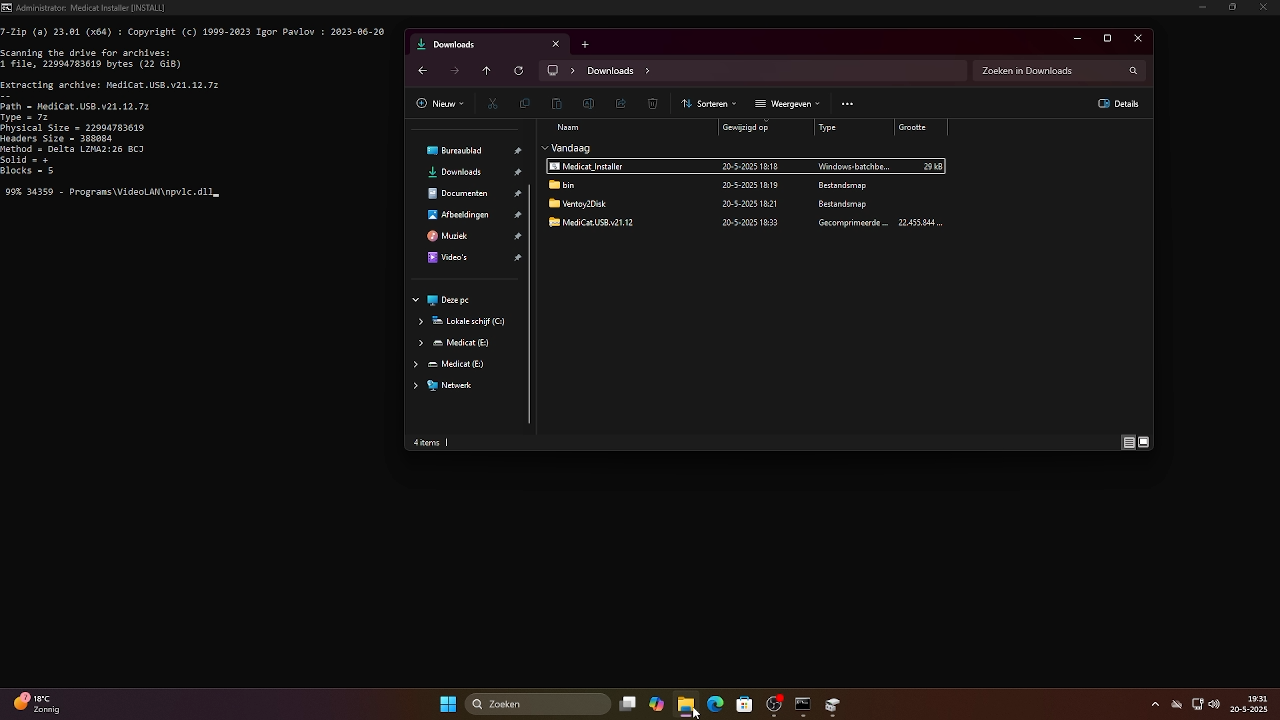The image size is (1280, 720).
Task: Open the Weergeven dropdown
Action: click(788, 104)
